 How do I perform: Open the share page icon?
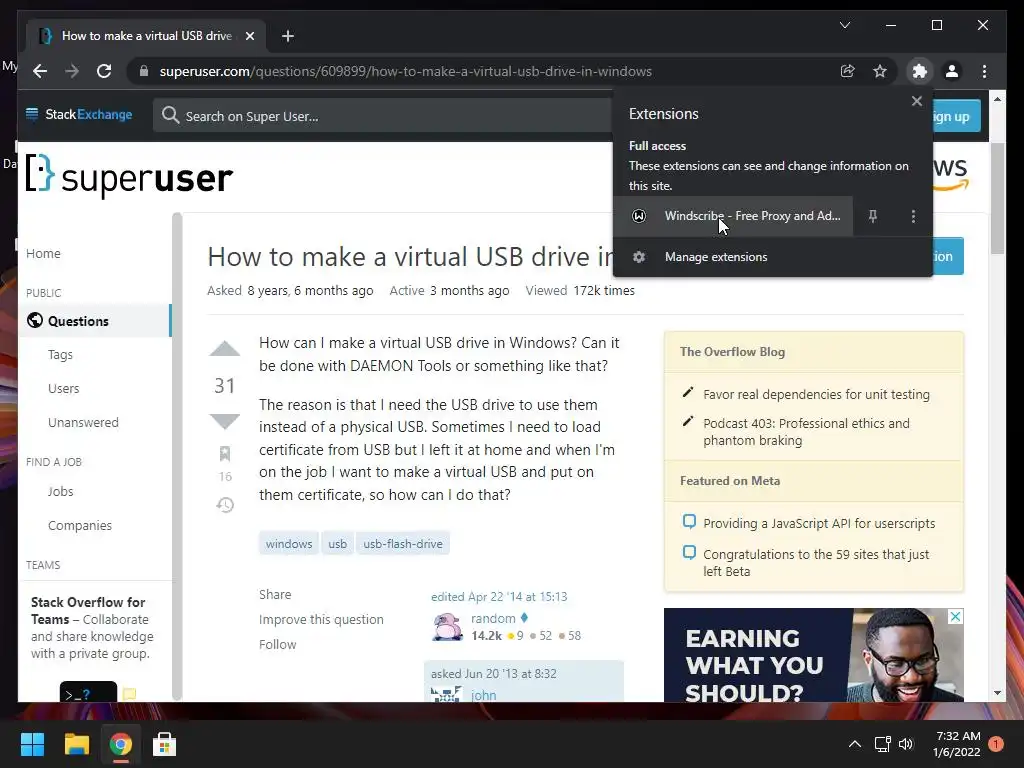(x=848, y=71)
